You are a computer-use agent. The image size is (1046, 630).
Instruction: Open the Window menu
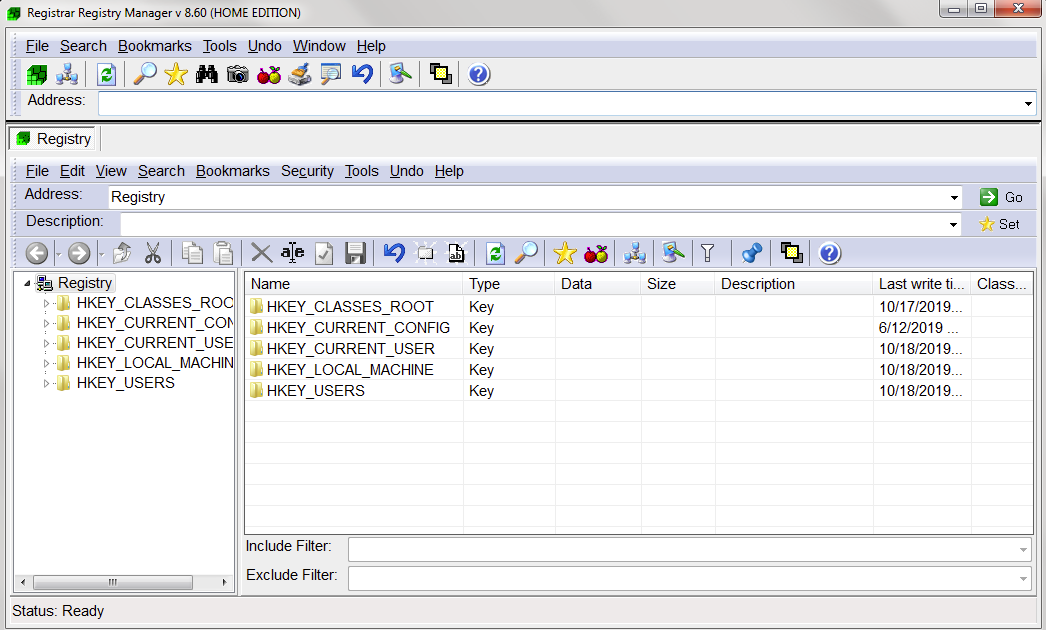[x=319, y=46]
